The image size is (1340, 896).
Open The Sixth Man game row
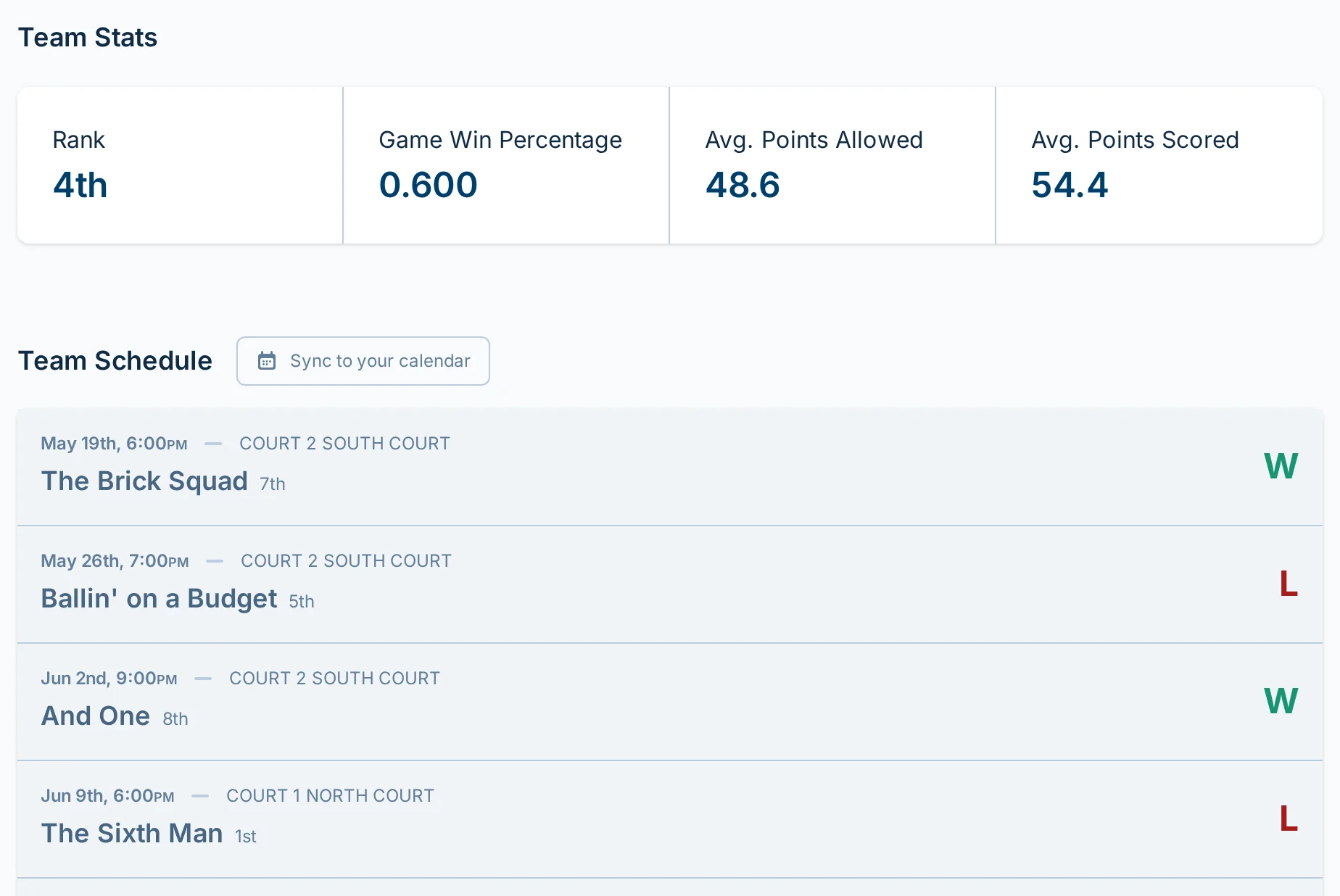coord(670,819)
